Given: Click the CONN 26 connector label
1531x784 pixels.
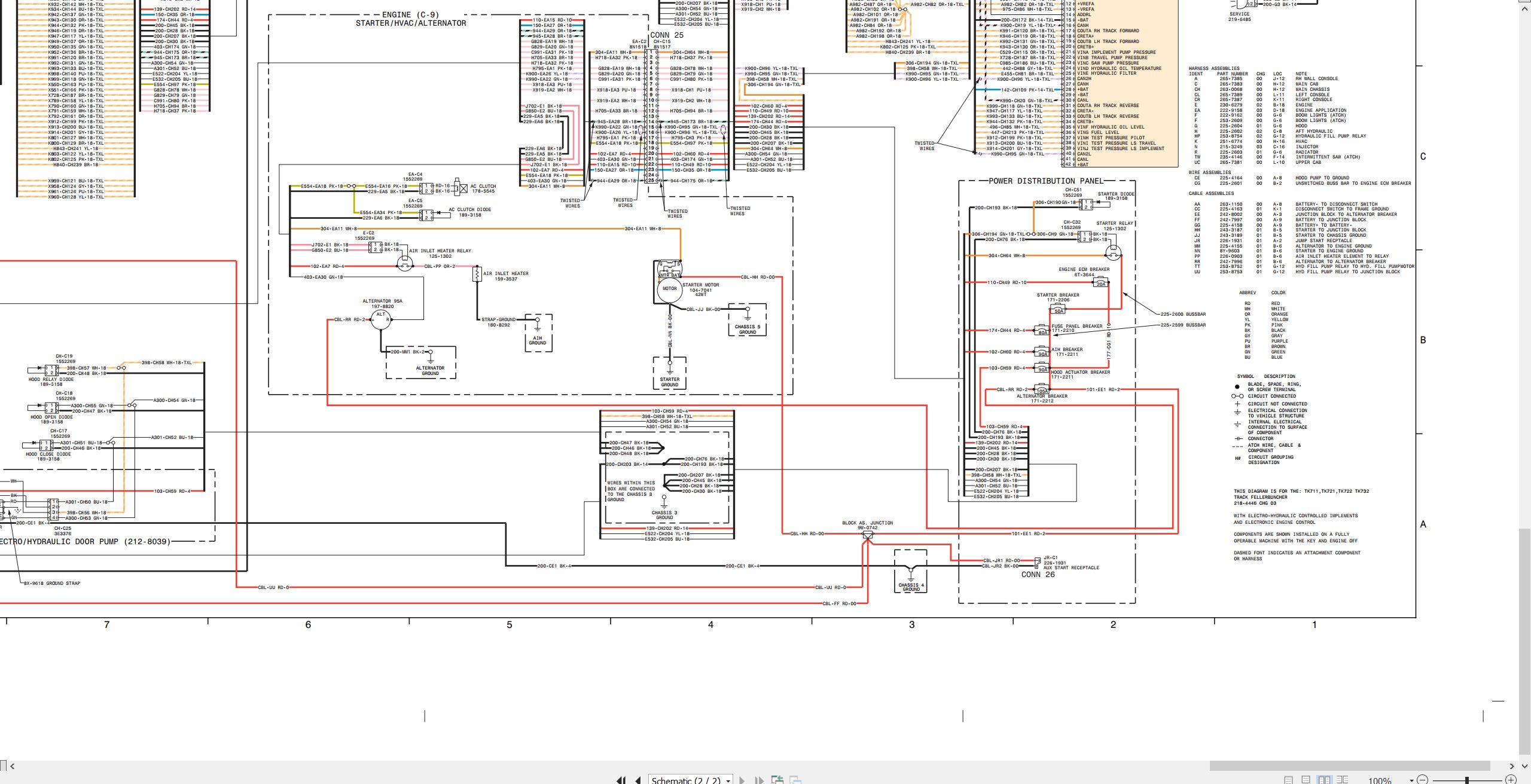Looking at the screenshot, I should (1038, 574).
